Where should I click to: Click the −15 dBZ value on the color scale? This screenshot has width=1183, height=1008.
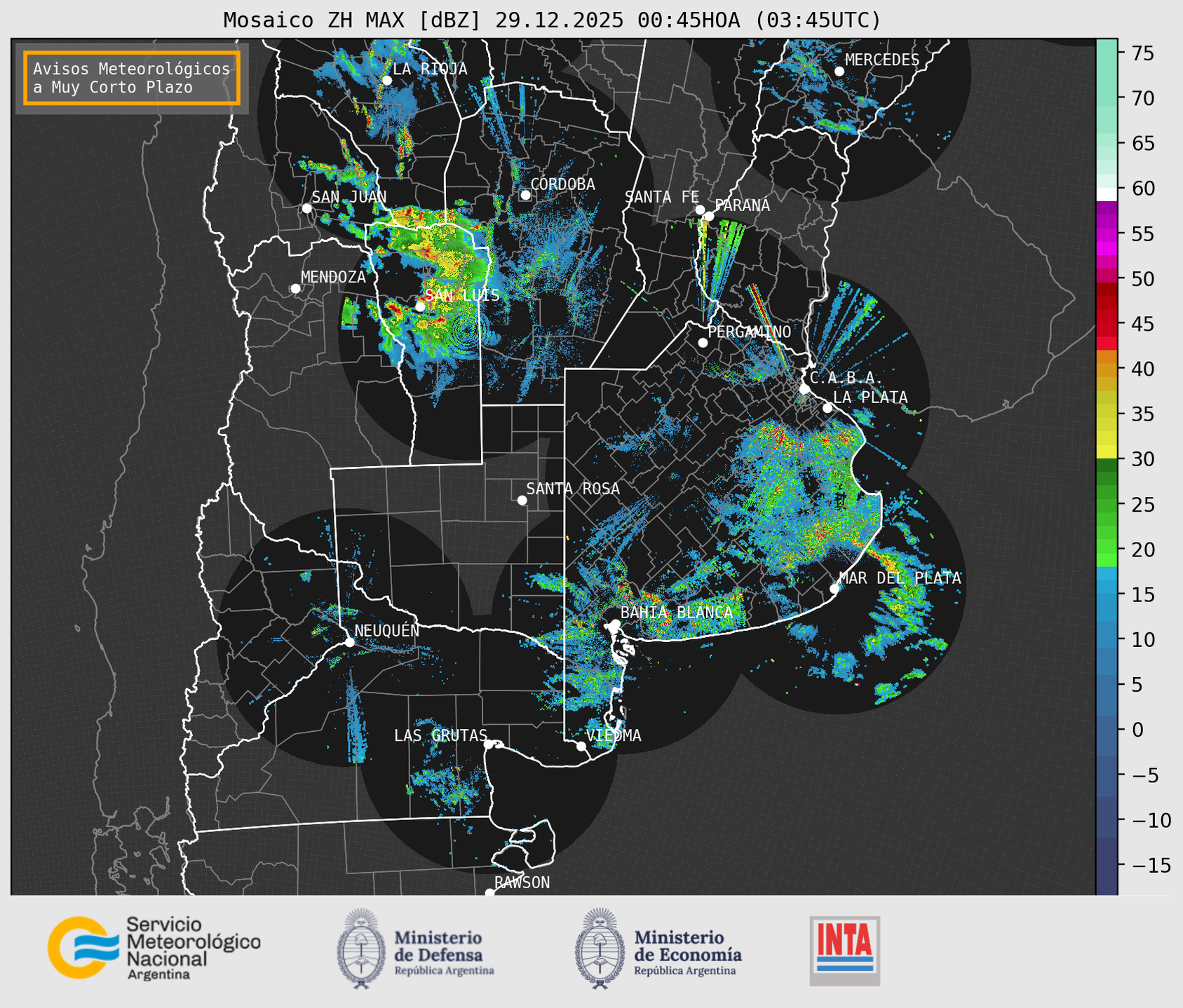click(1150, 866)
